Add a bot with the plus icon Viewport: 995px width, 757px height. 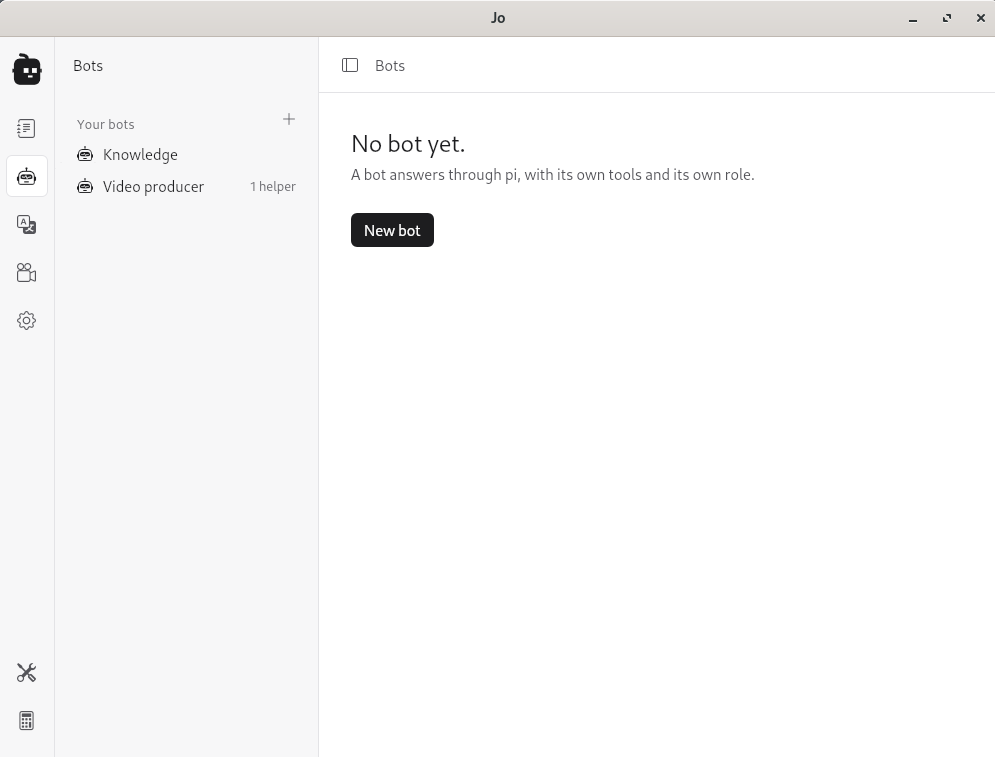289,119
